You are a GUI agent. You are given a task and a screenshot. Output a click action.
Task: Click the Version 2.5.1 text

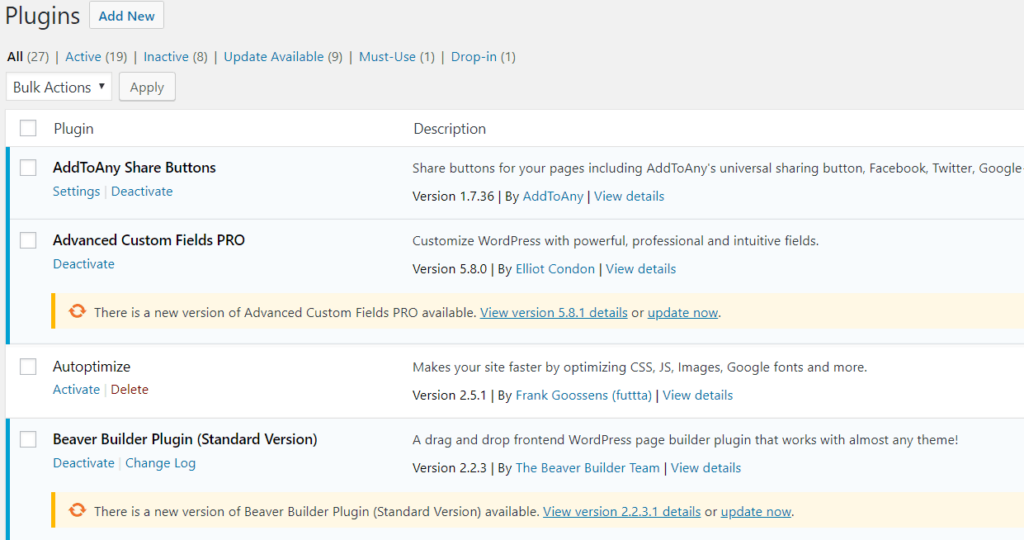click(x=449, y=395)
